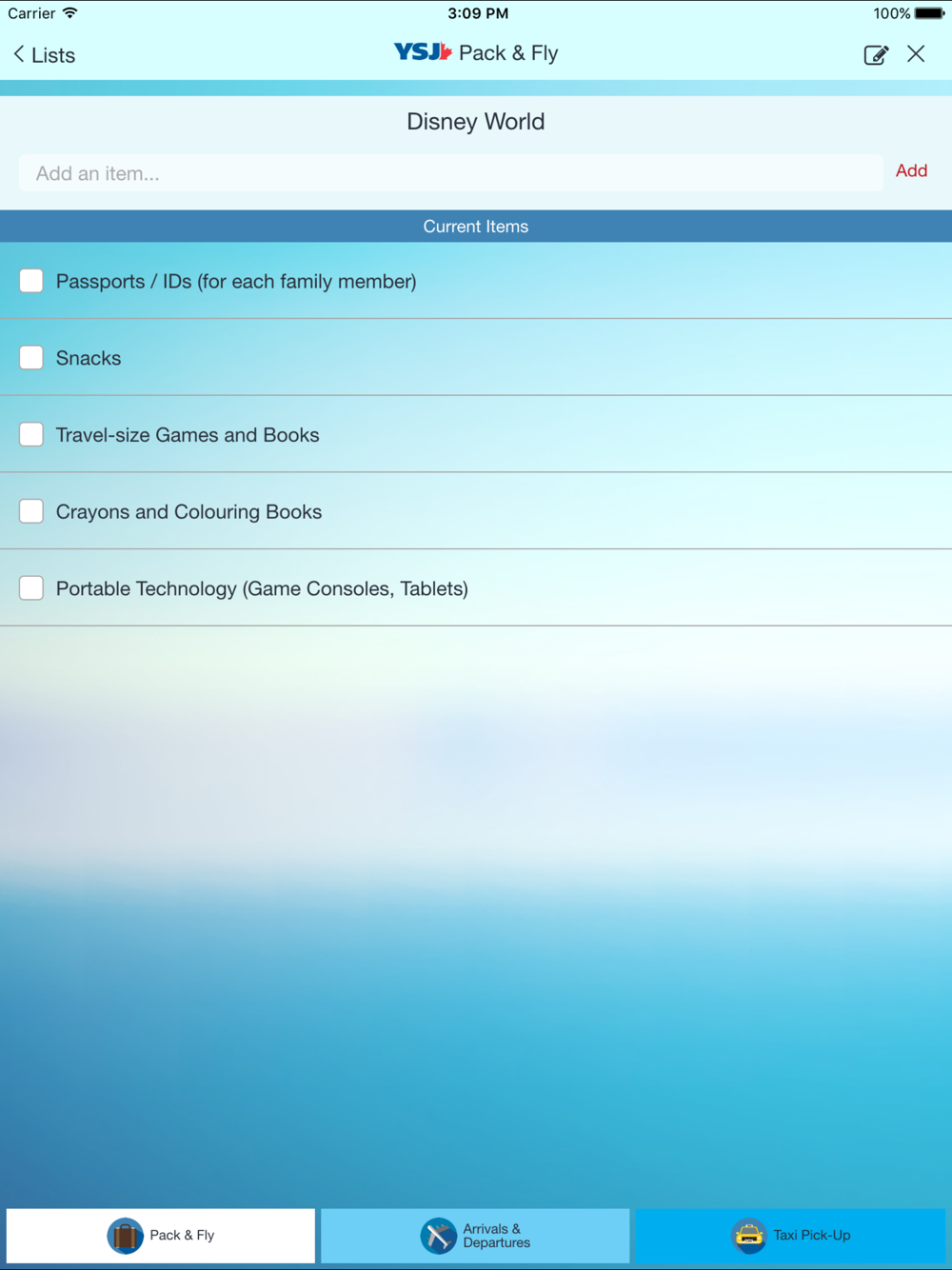
Task: Open the Taxi Pick-Up tab
Action: pos(790,1236)
